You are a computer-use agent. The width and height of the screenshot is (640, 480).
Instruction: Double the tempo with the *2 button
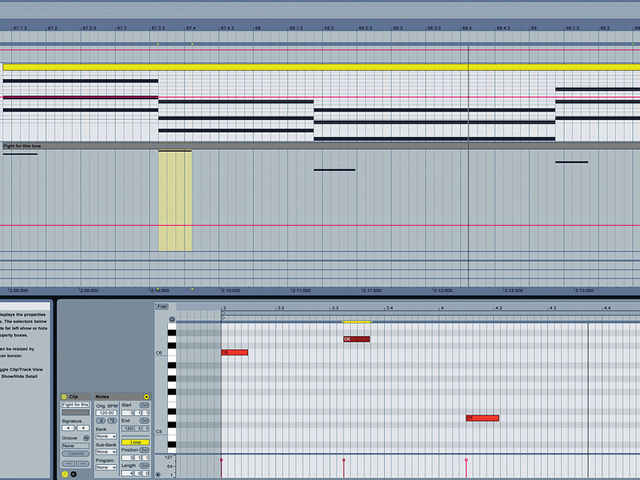pyautogui.click(x=112, y=421)
